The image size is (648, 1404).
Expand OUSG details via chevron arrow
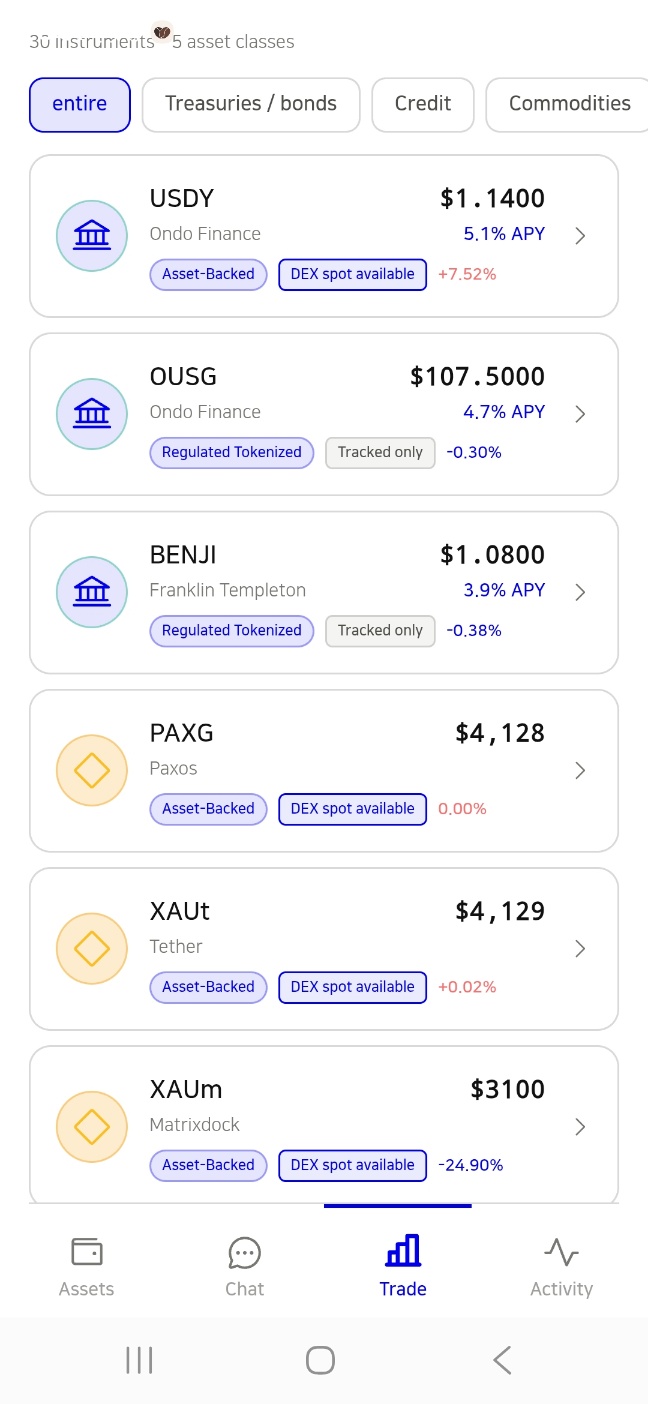click(x=580, y=414)
